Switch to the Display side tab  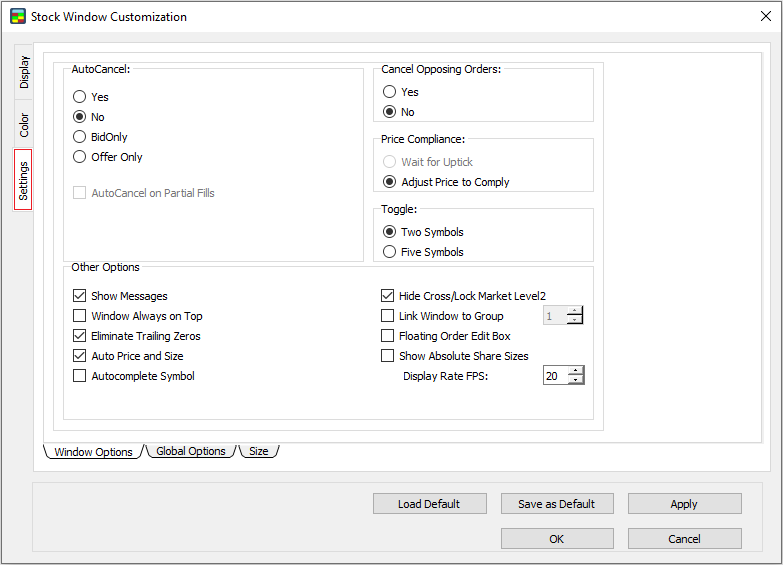pyautogui.click(x=24, y=72)
